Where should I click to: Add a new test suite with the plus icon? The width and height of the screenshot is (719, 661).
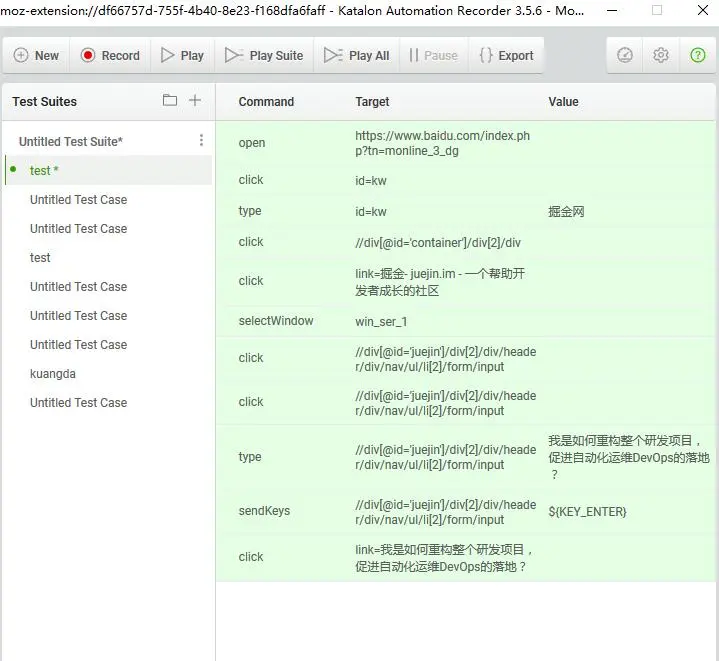195,100
